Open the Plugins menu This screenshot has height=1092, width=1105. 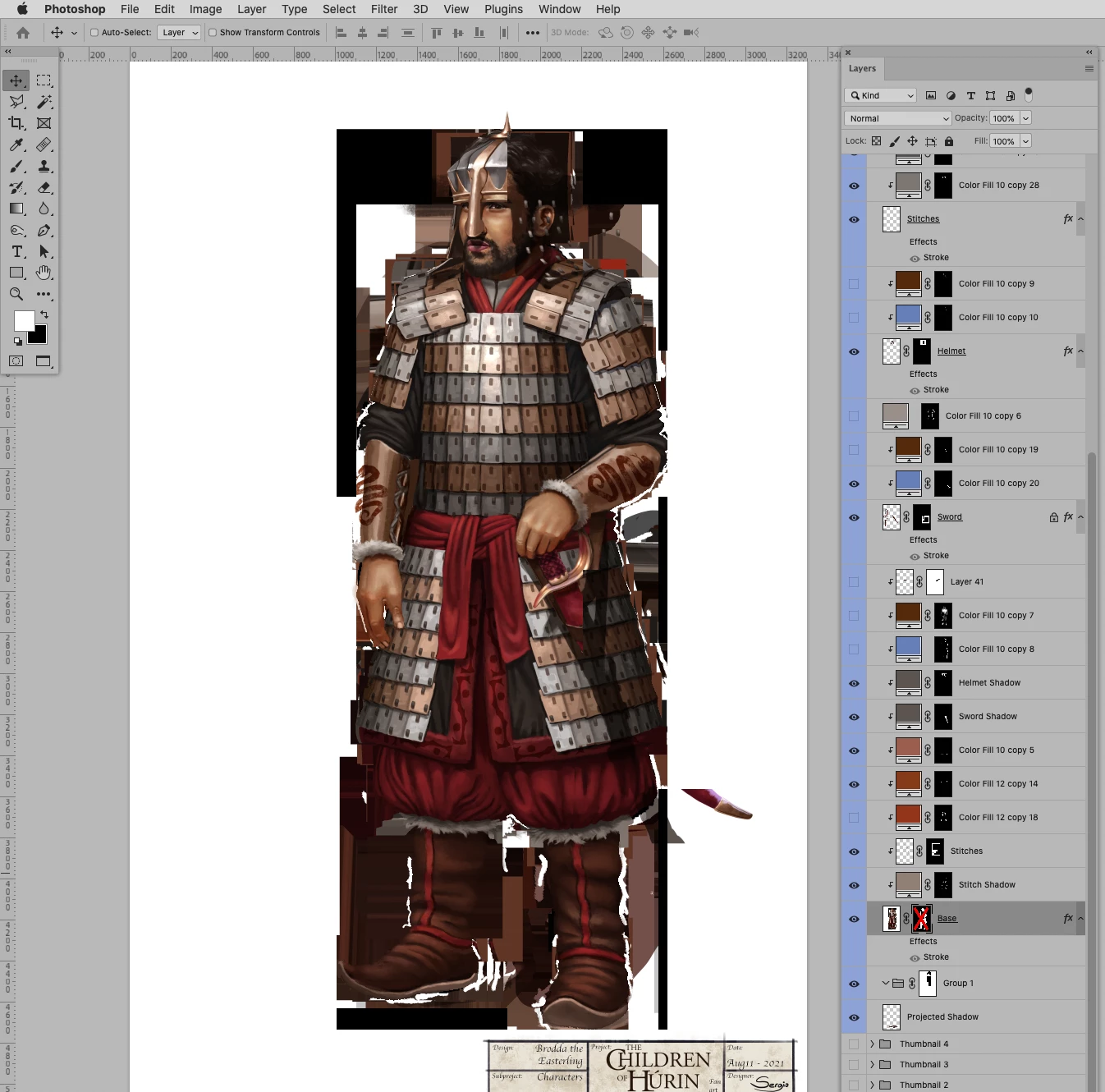(x=503, y=9)
